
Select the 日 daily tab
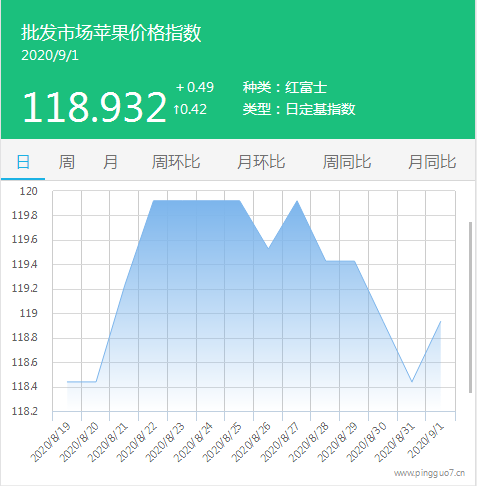[23, 162]
